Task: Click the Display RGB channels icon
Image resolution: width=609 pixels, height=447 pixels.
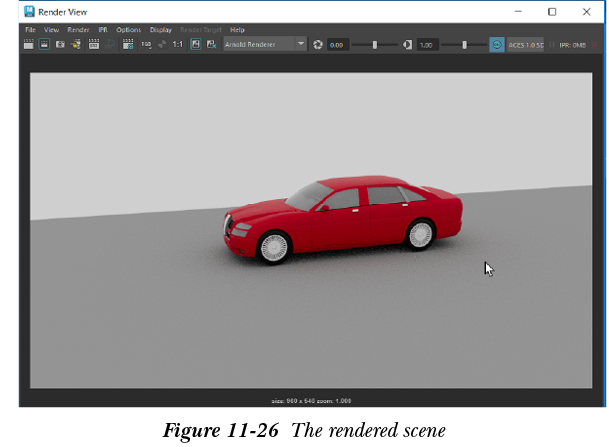Action: (145, 45)
